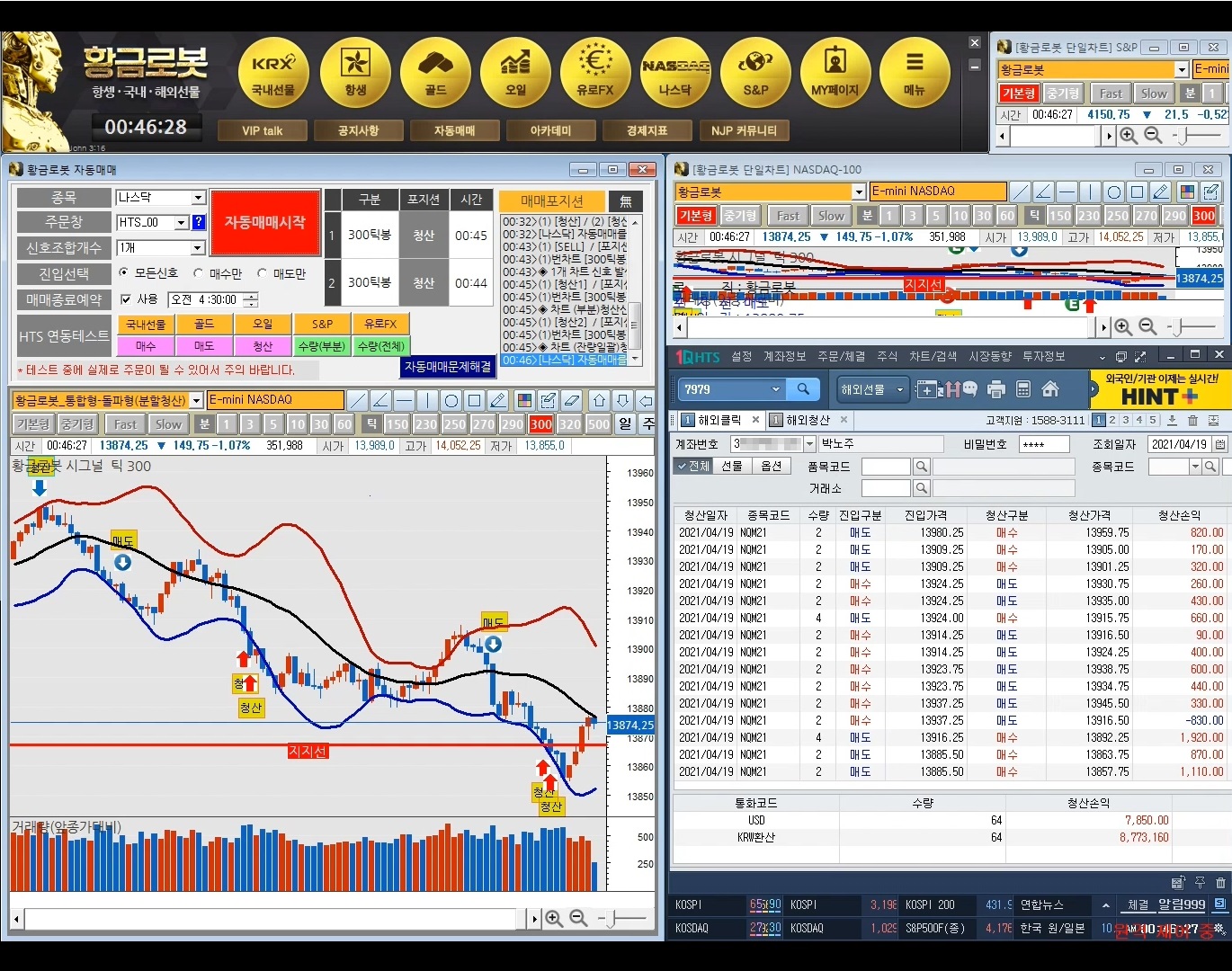Screen dimensions: 1232x971
Task: Toggle 중기형 mode in main chart
Action: coord(77,424)
